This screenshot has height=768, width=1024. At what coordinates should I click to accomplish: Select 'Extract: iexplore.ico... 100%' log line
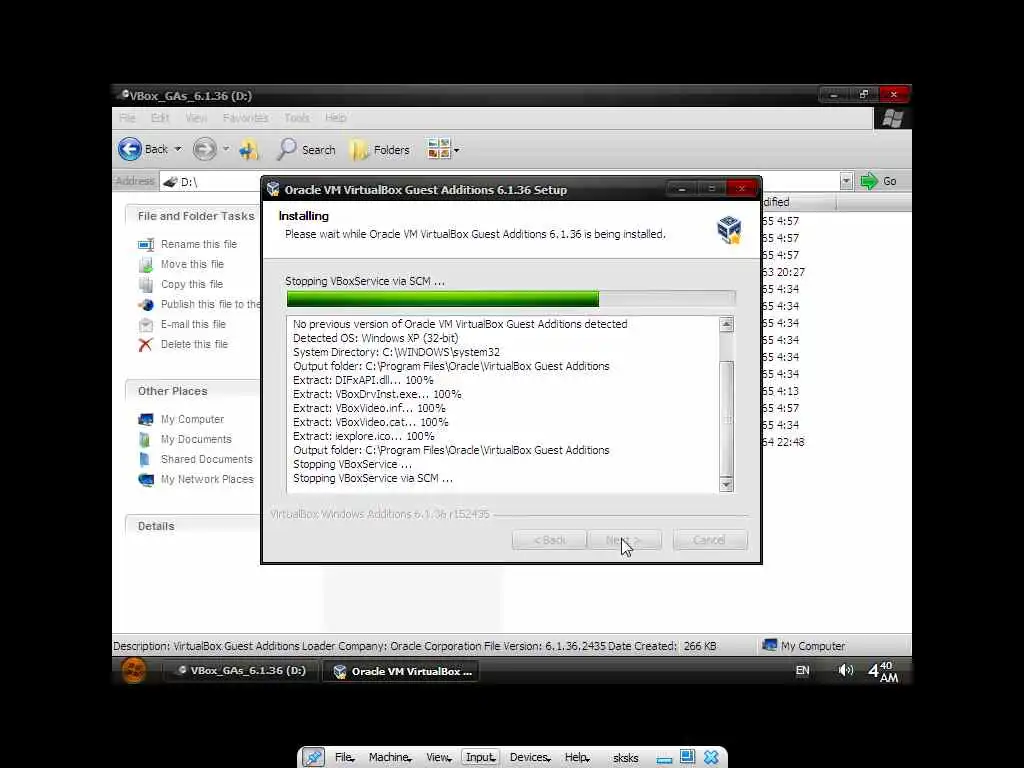pos(364,436)
